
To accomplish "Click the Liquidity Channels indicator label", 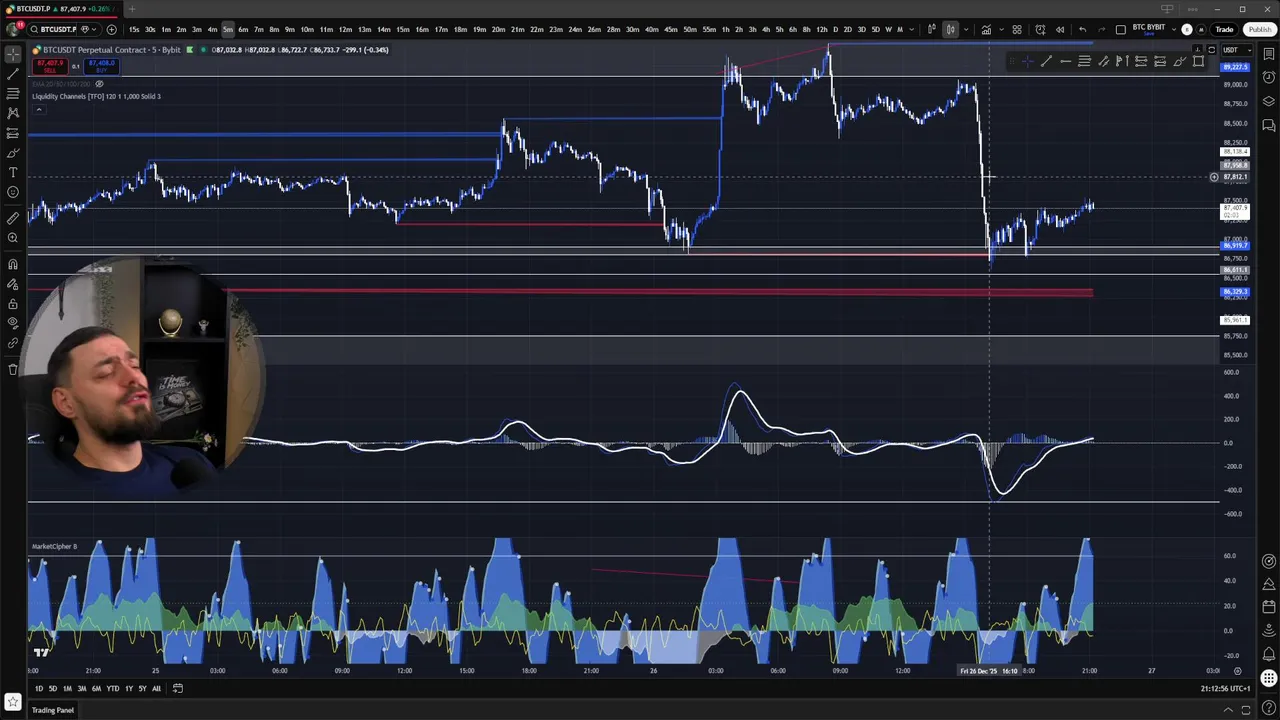I will 96,96.
